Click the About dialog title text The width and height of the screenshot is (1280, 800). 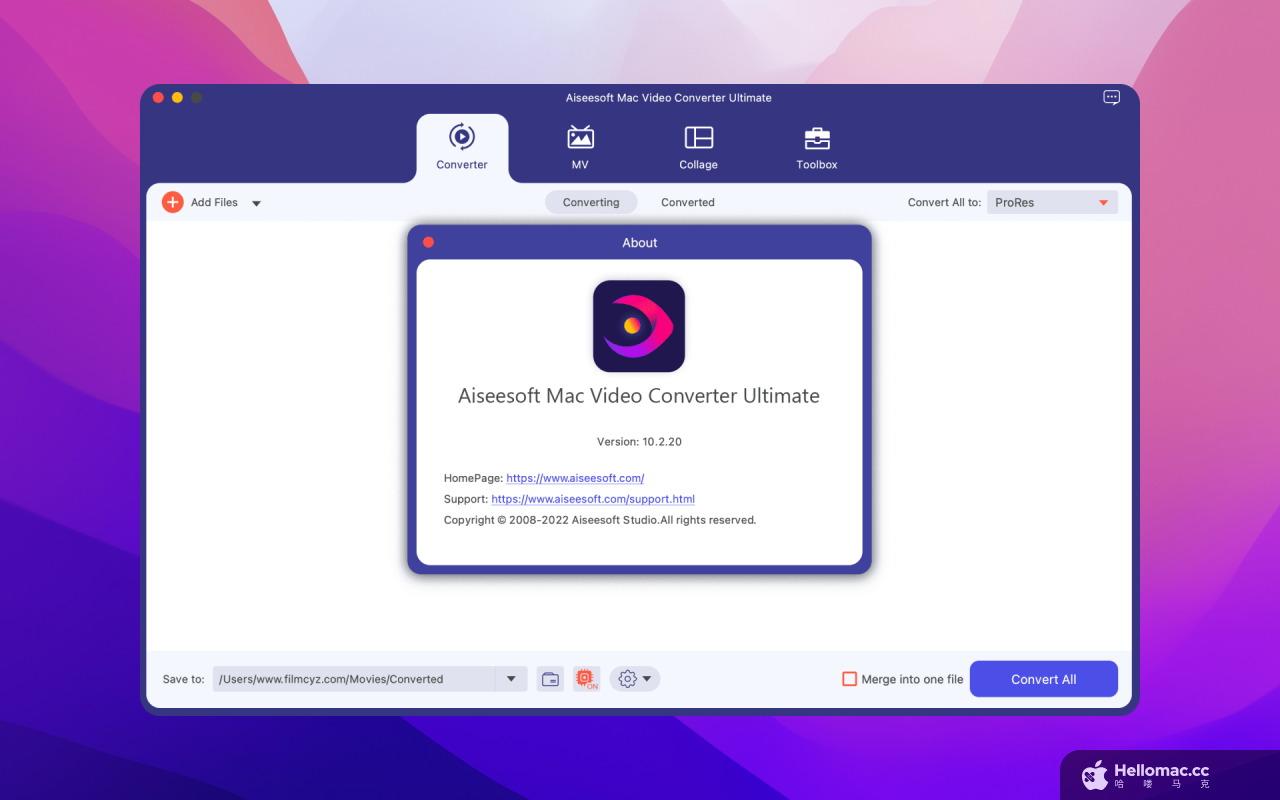coord(639,242)
